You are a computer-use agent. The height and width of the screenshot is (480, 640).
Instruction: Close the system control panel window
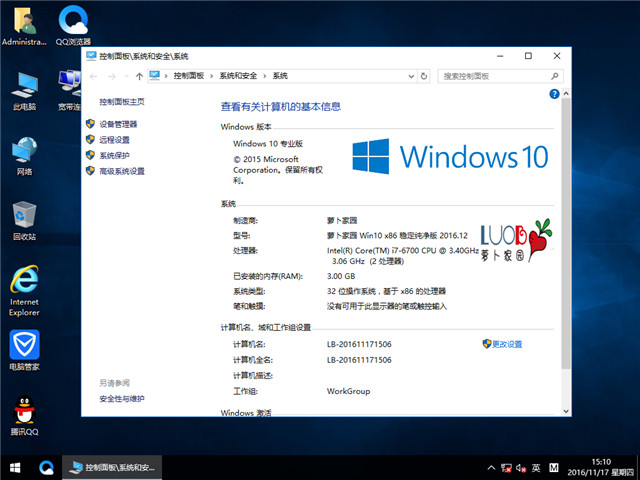point(557,56)
